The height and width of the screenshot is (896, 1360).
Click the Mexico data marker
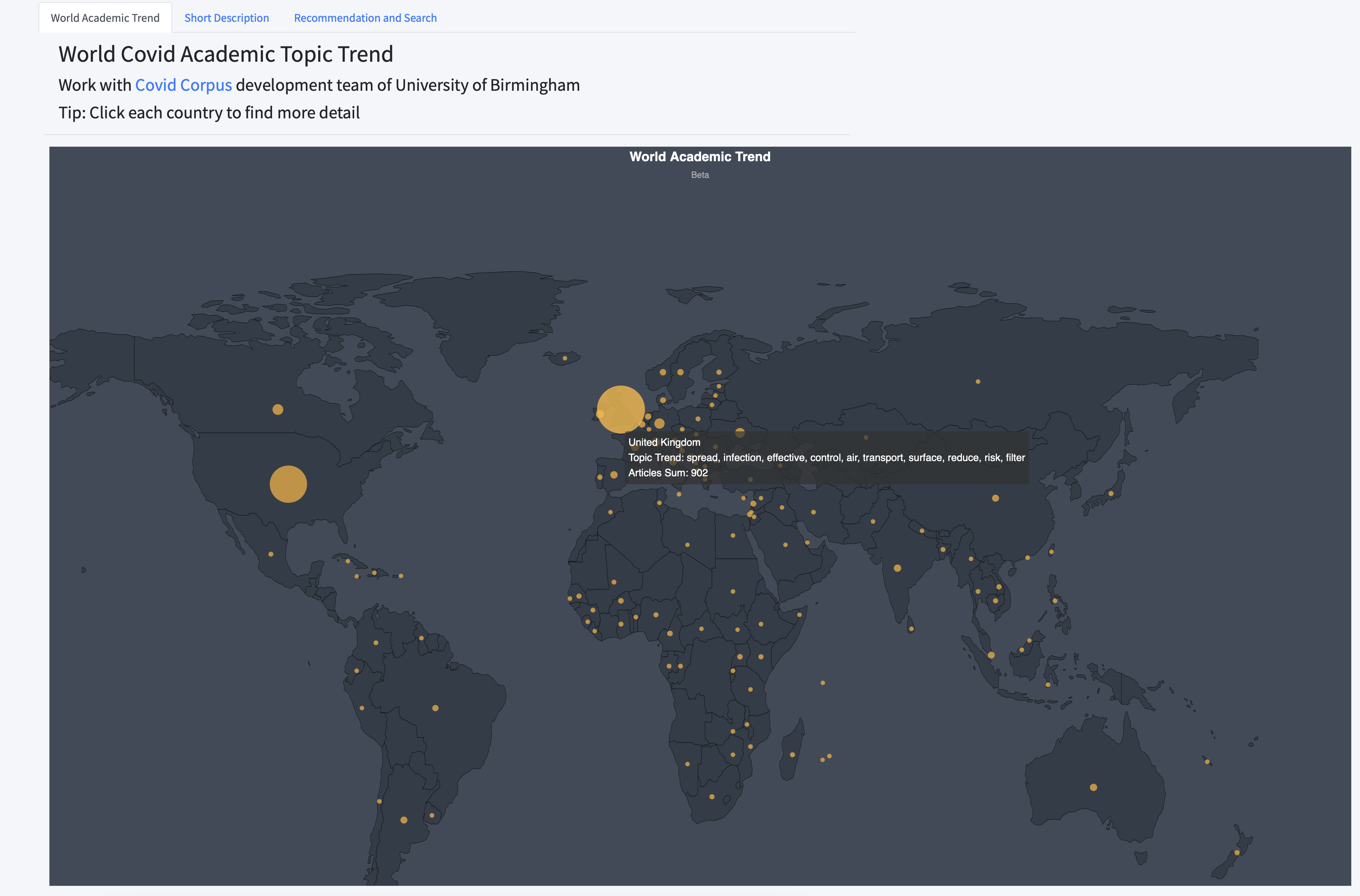(271, 554)
